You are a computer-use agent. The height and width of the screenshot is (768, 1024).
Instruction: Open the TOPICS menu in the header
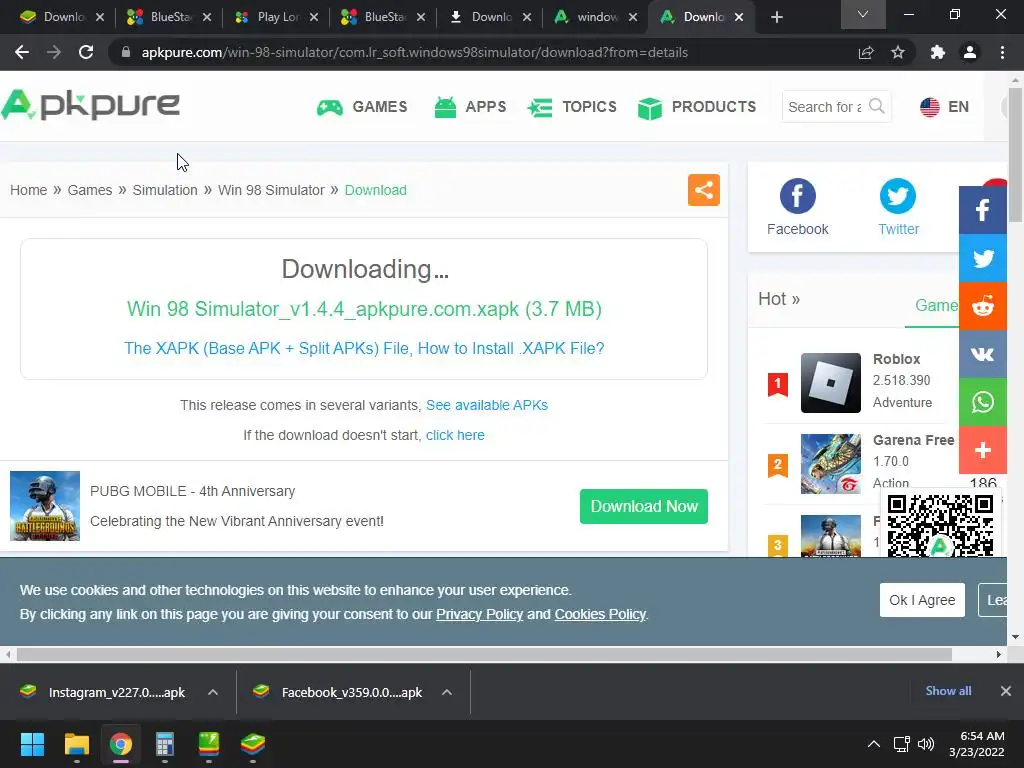[572, 107]
